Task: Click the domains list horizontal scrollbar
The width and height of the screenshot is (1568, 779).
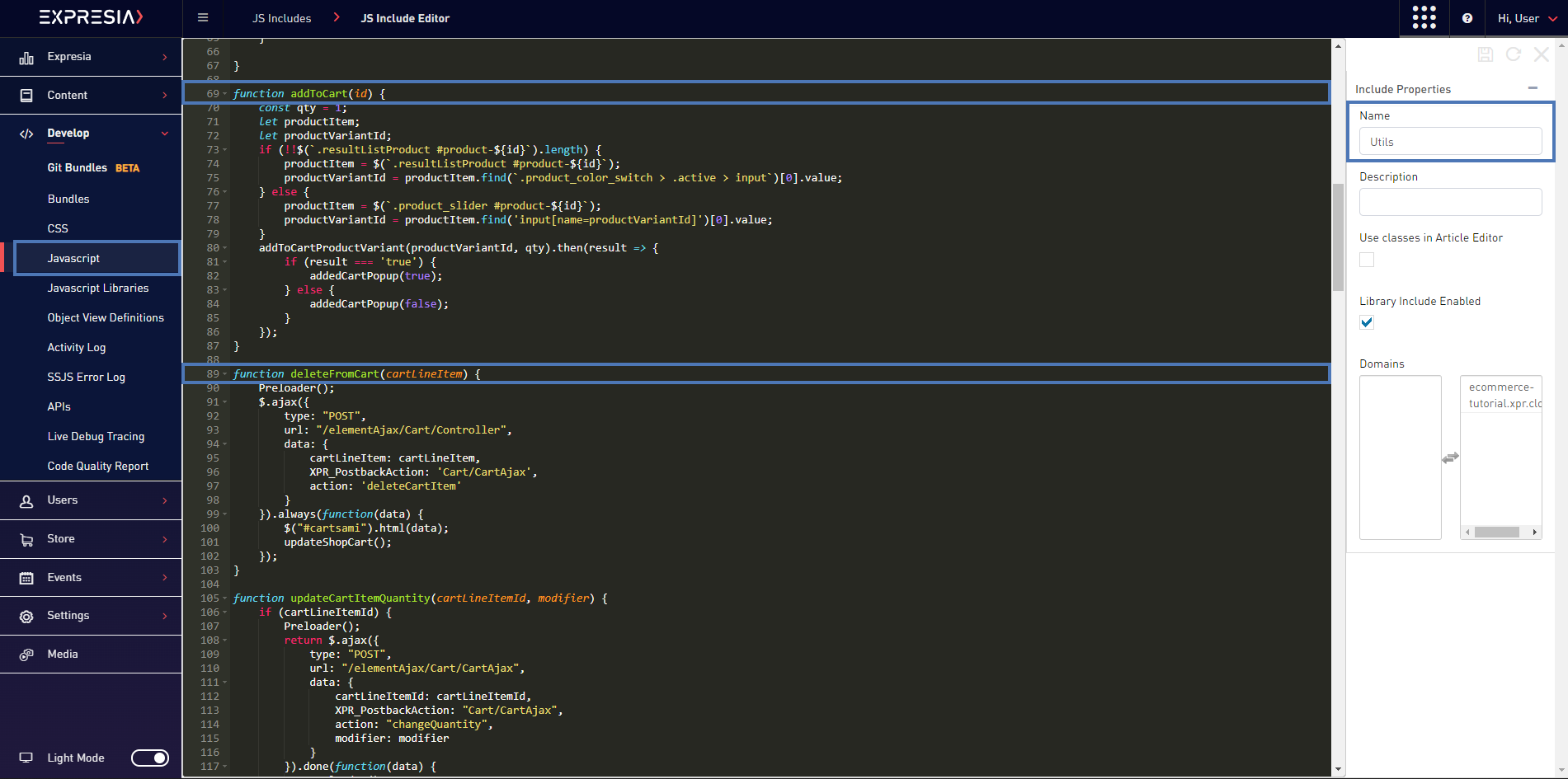Action: tap(1496, 532)
